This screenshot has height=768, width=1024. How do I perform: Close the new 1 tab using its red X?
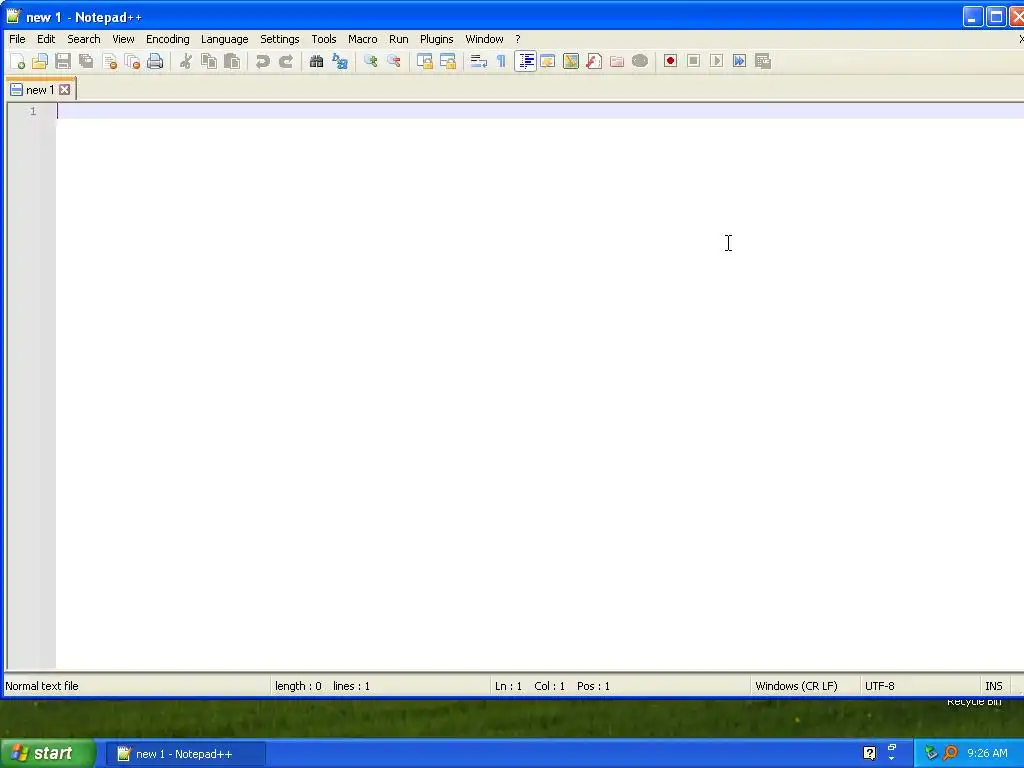(x=65, y=90)
